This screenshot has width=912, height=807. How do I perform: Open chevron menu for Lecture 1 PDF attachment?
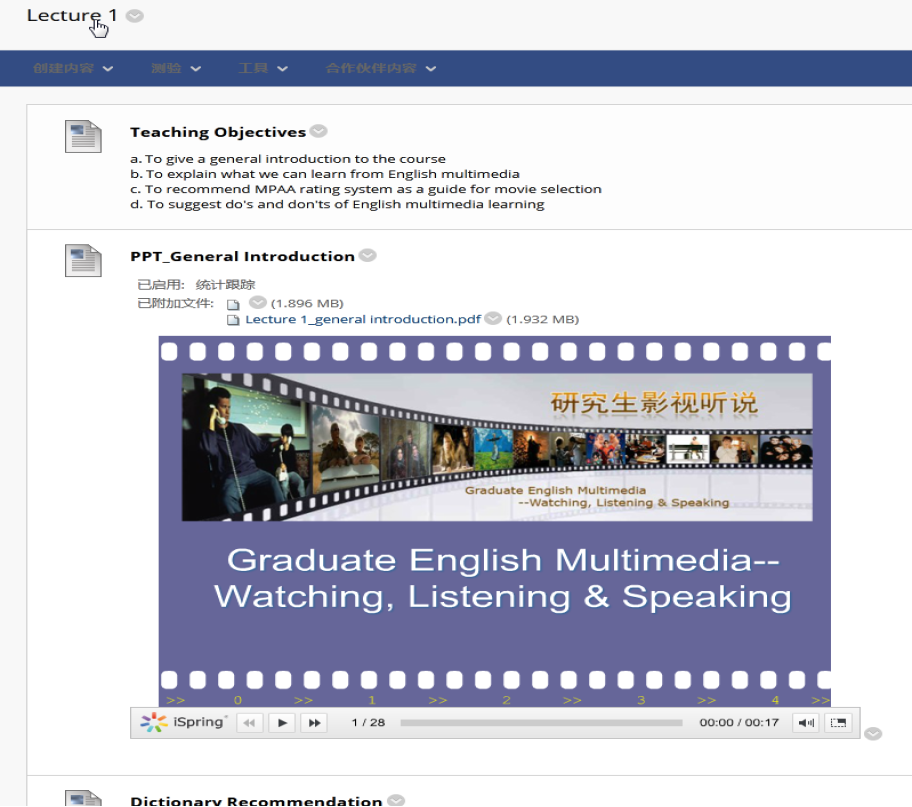pyautogui.click(x=492, y=319)
